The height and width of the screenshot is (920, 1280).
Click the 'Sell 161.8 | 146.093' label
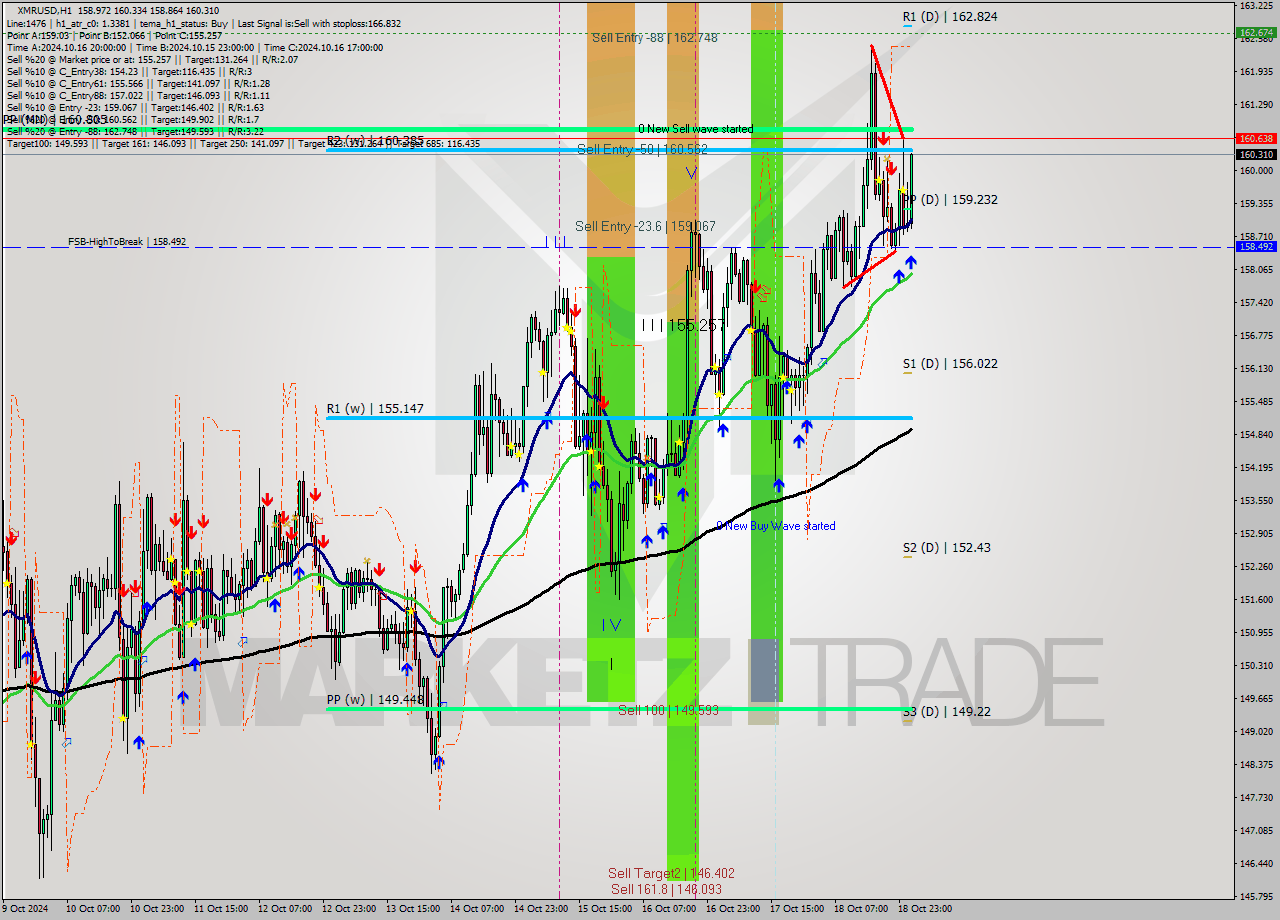[x=665, y=889]
